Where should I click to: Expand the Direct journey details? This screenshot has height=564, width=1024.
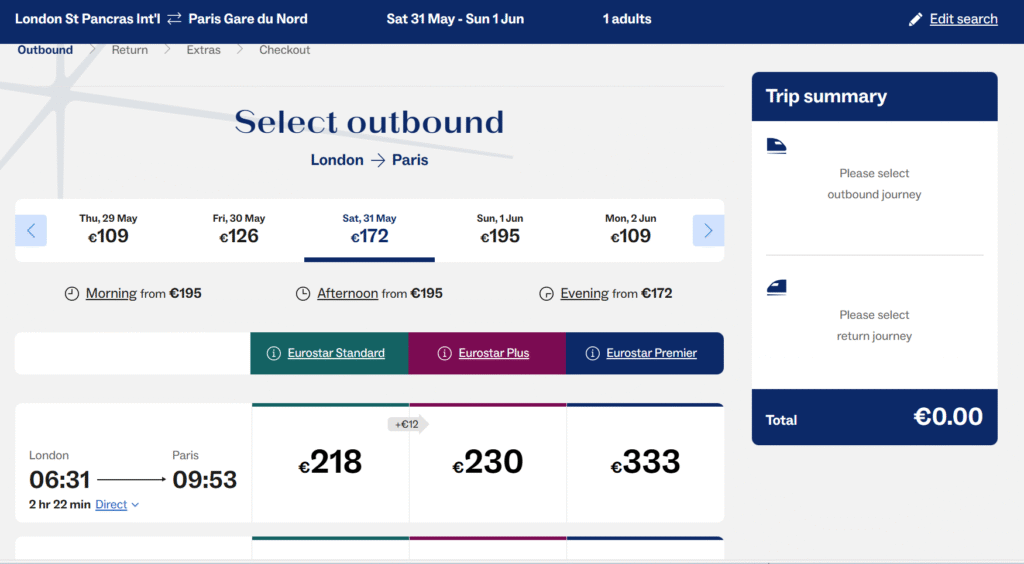point(117,505)
